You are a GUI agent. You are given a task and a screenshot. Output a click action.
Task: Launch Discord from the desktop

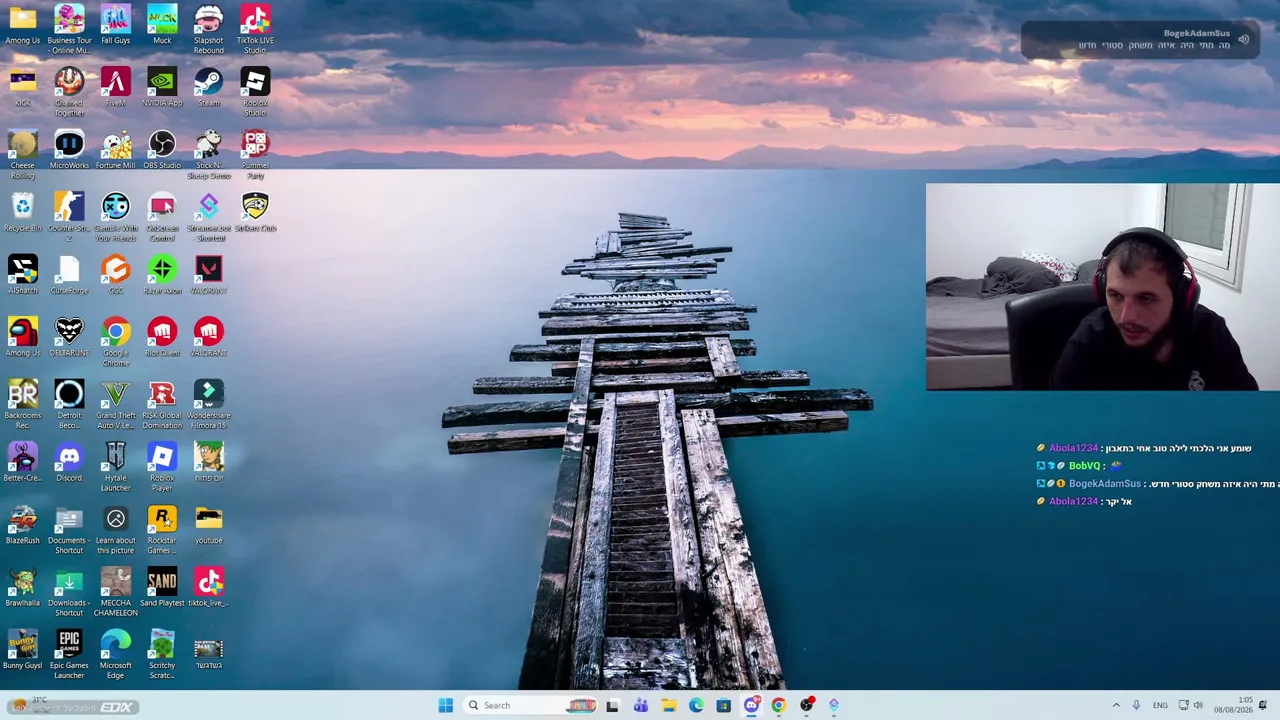point(69,463)
